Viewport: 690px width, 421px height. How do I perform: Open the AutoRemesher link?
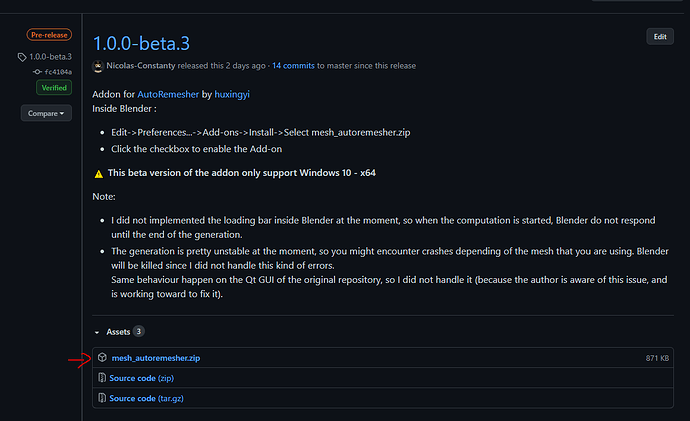coord(168,94)
